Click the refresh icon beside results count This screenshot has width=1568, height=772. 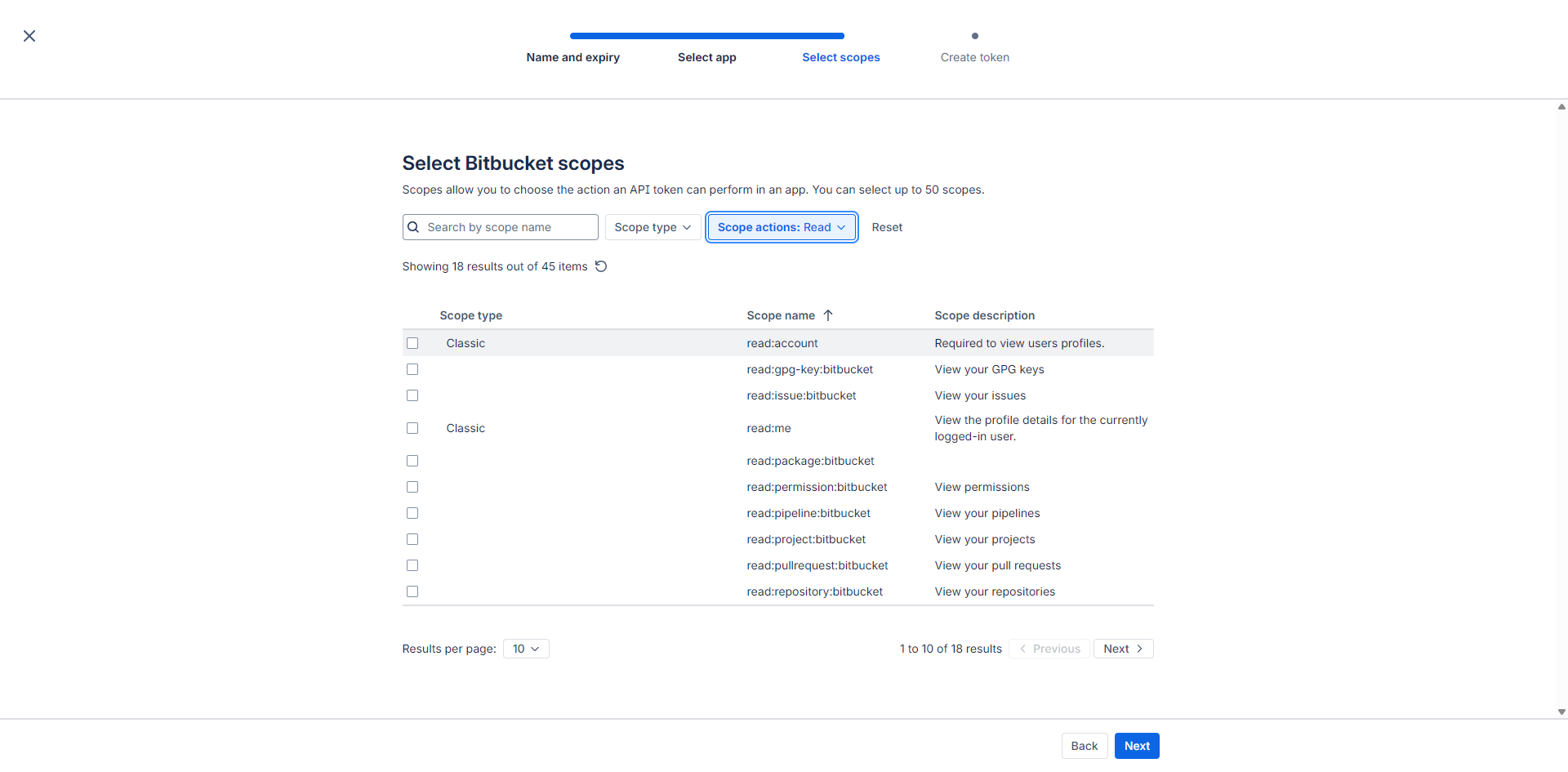click(601, 266)
